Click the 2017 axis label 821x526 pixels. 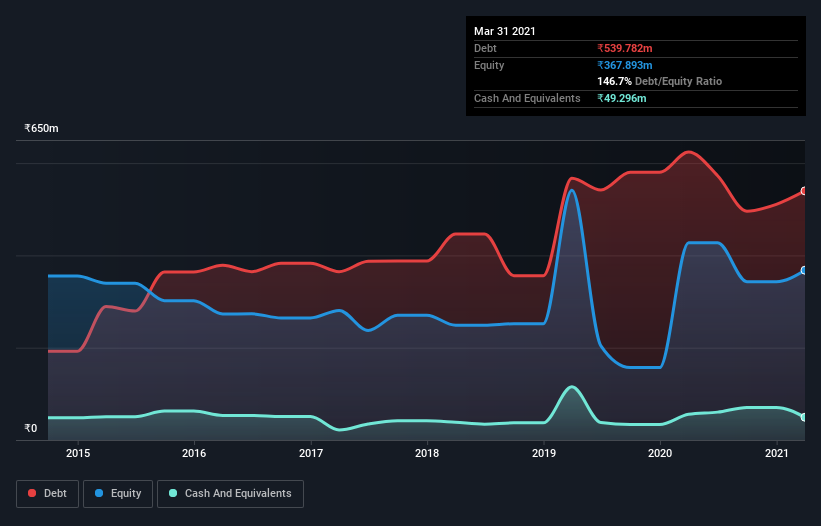point(311,453)
